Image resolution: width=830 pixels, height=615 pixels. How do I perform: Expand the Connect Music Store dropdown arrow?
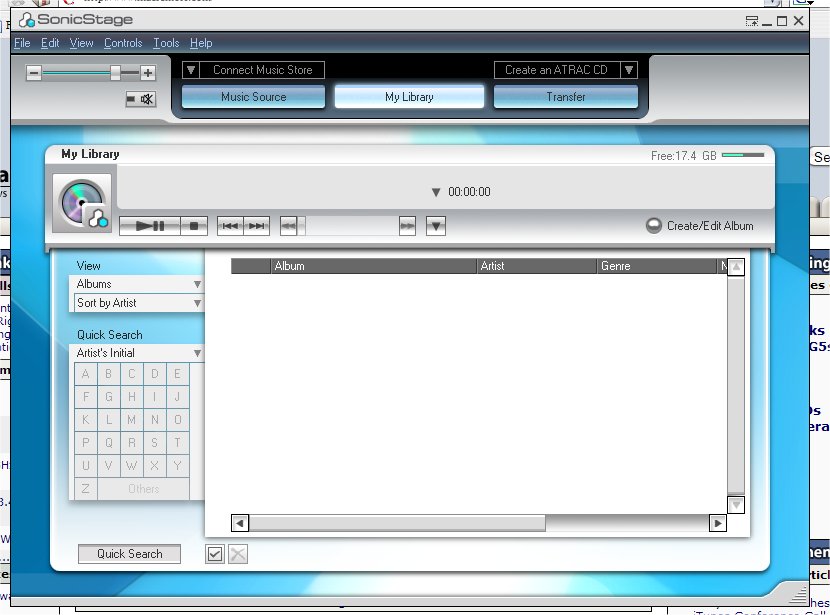(191, 70)
